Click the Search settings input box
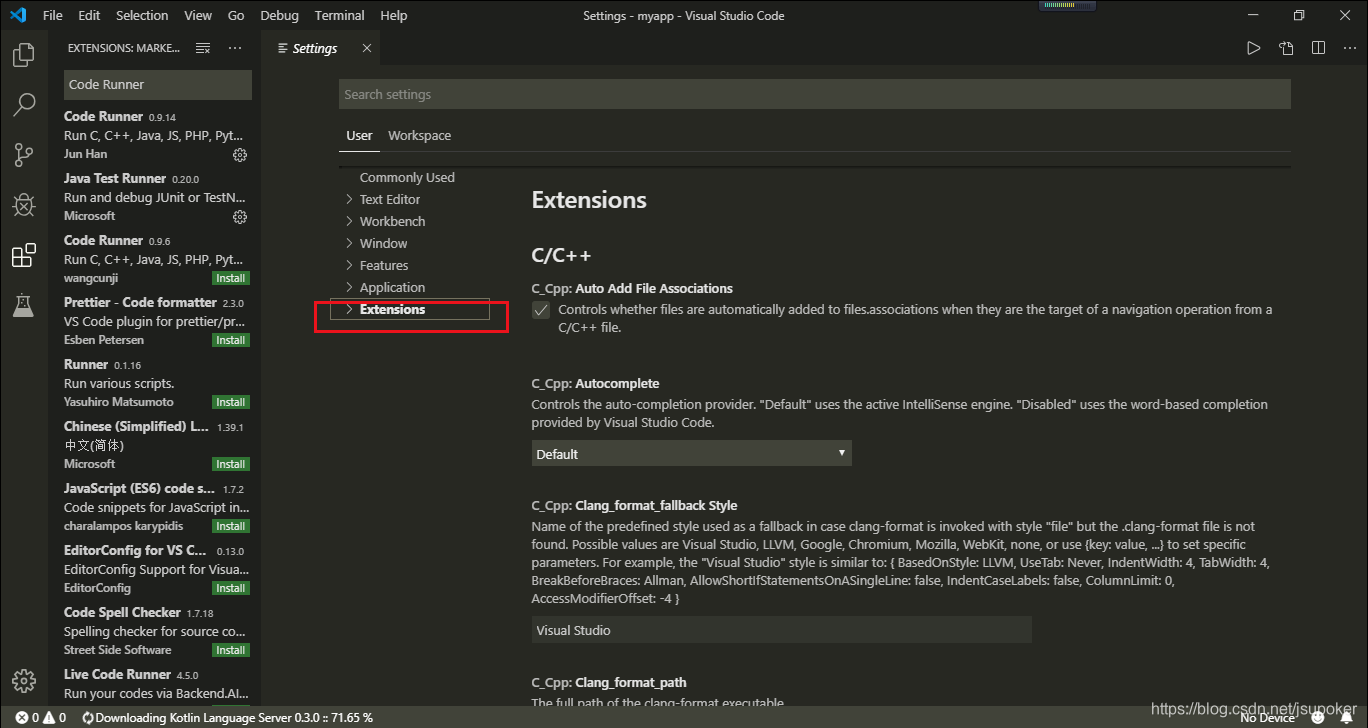 (814, 94)
